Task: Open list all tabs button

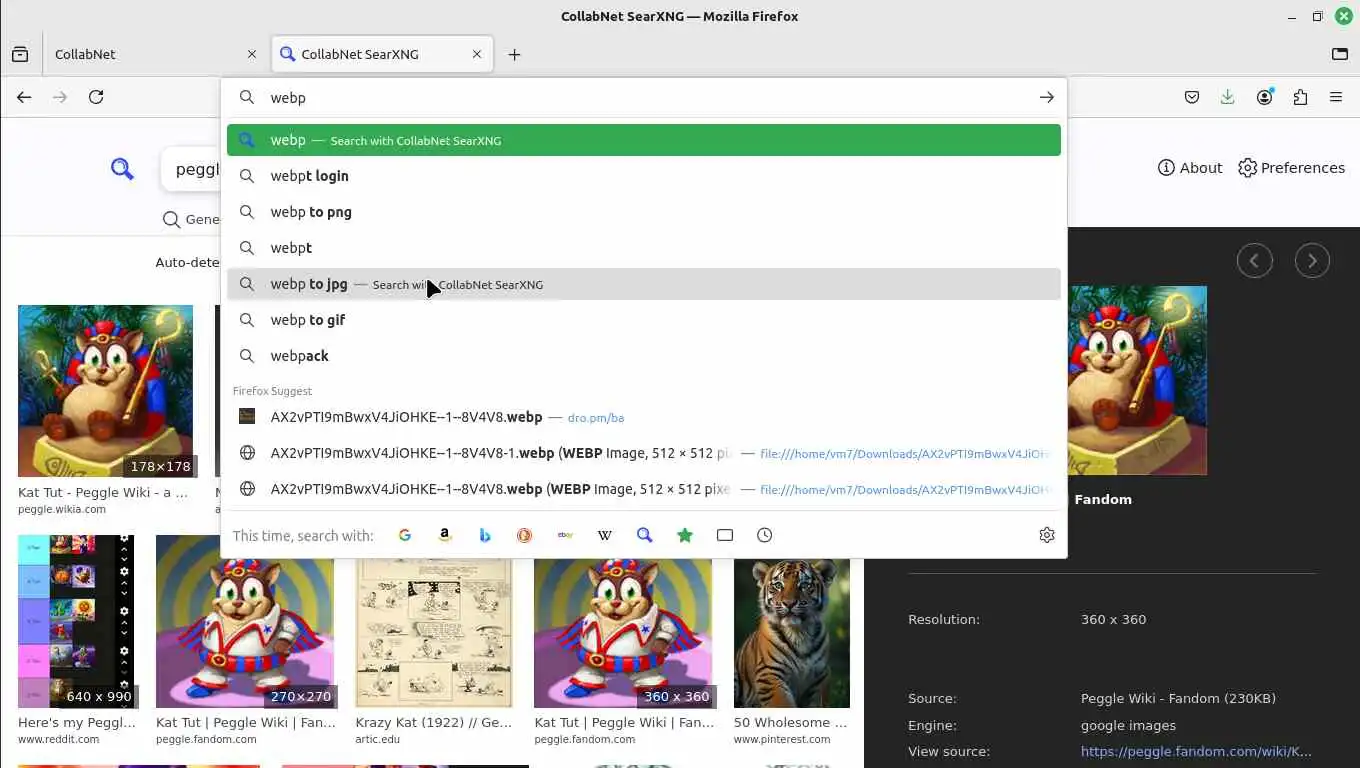Action: 1340,54
